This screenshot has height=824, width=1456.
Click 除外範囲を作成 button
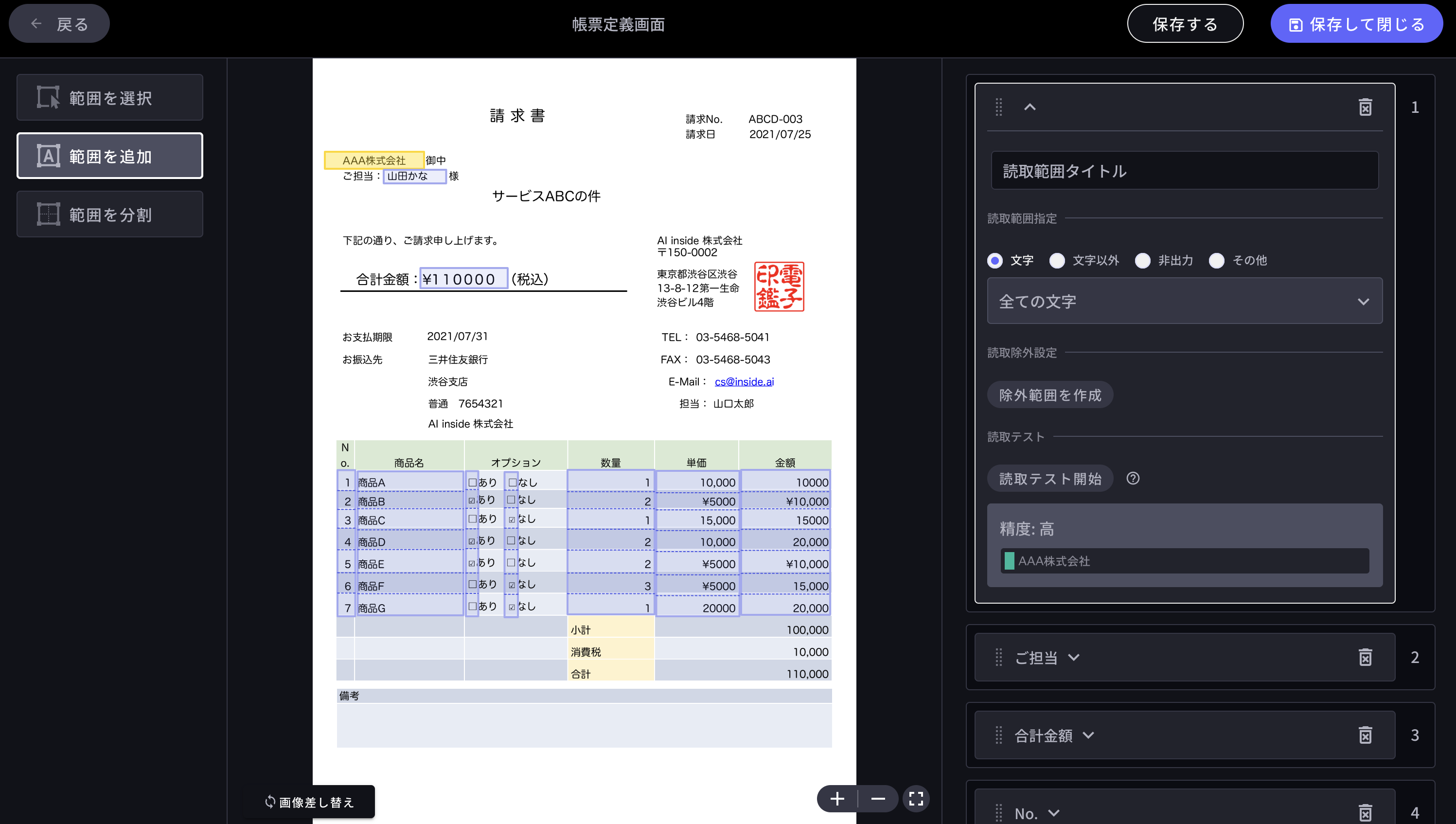click(x=1050, y=394)
